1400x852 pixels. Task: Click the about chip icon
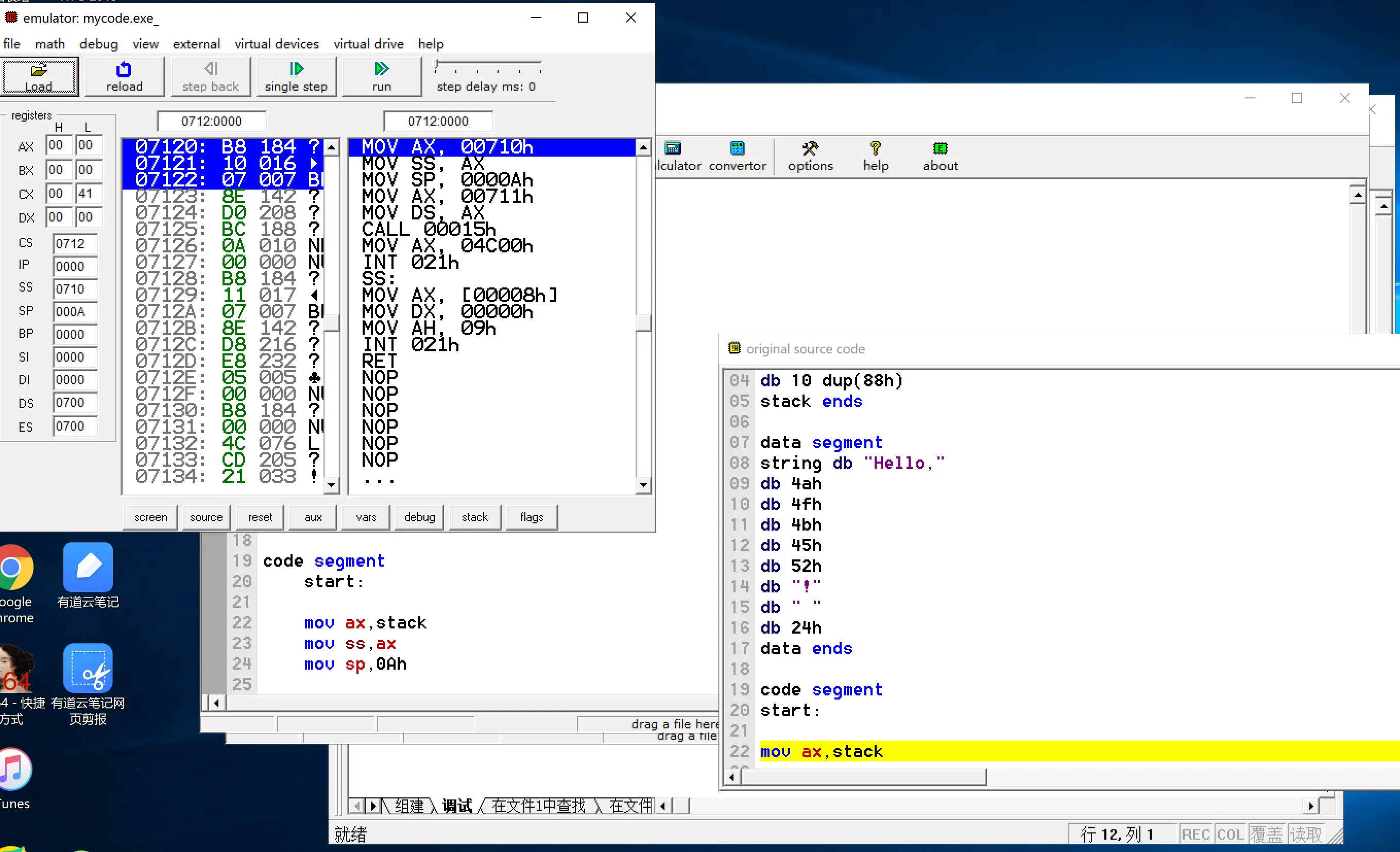[x=940, y=149]
